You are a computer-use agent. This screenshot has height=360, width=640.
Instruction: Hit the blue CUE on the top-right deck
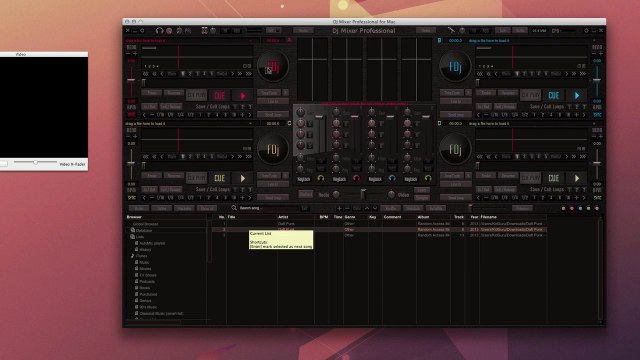point(553,96)
